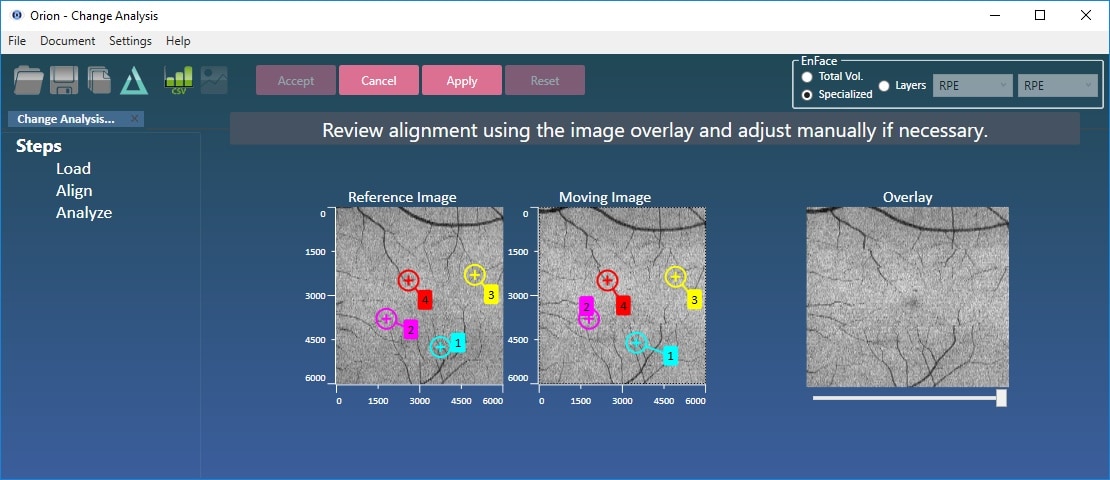The height and width of the screenshot is (480, 1110).
Task: Click the copy documents icon
Action: 99,80
